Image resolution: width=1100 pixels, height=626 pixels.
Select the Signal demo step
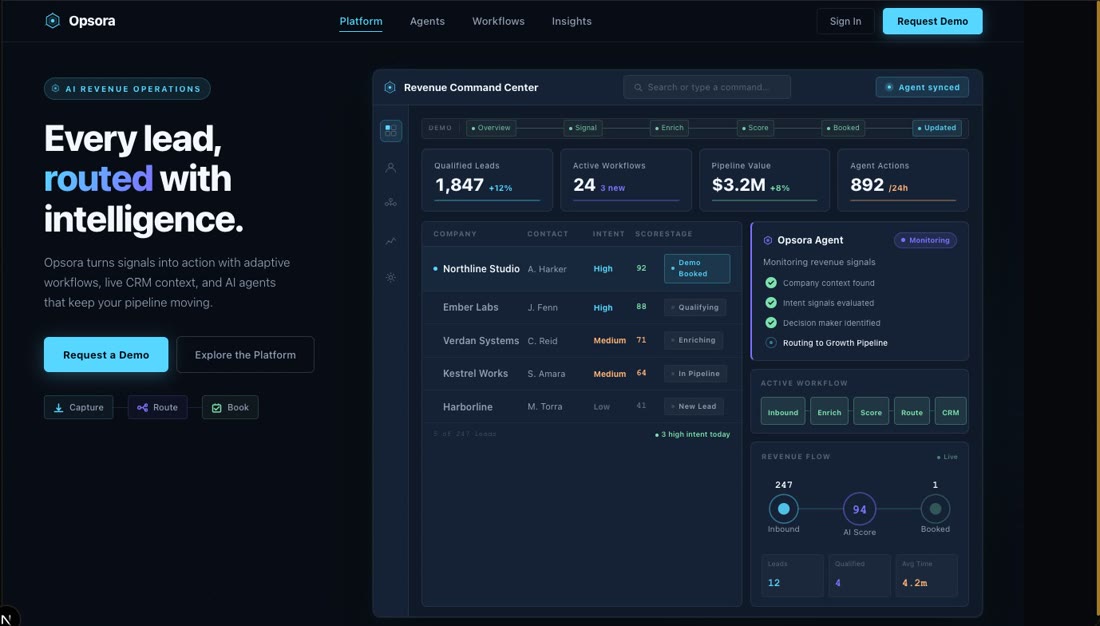pos(583,128)
